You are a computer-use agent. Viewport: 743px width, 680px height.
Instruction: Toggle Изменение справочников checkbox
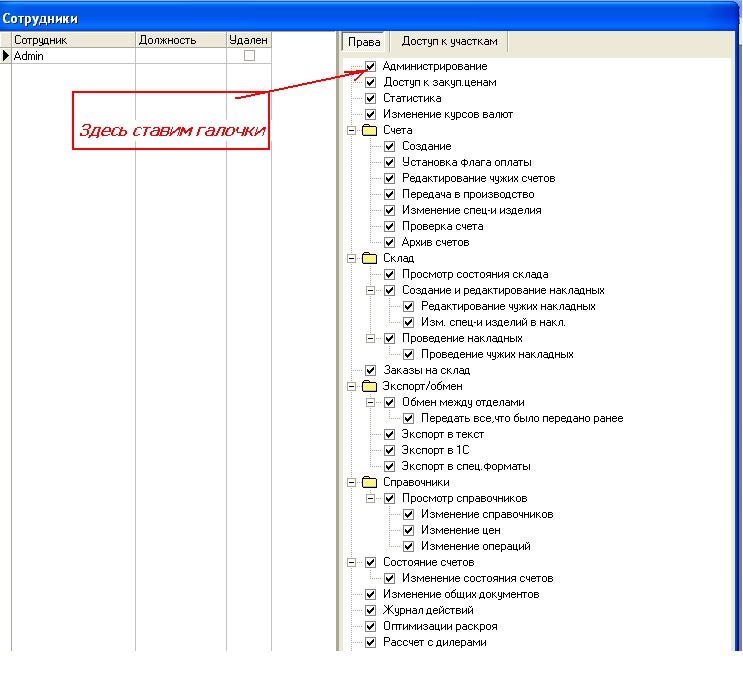(x=408, y=514)
